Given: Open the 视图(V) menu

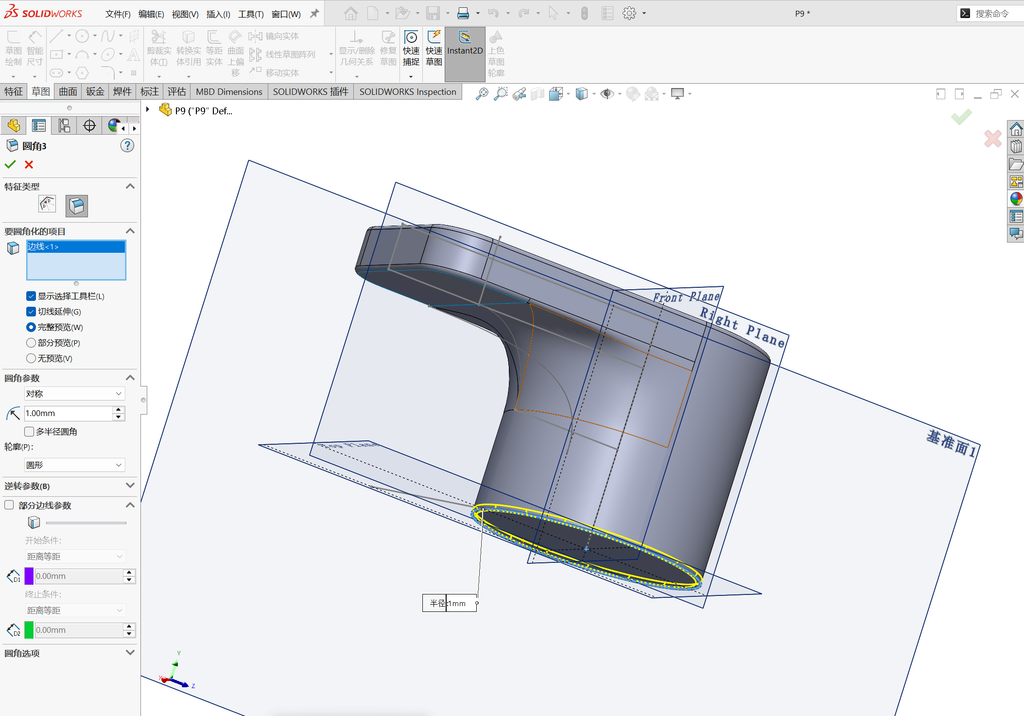Looking at the screenshot, I should 185,14.
